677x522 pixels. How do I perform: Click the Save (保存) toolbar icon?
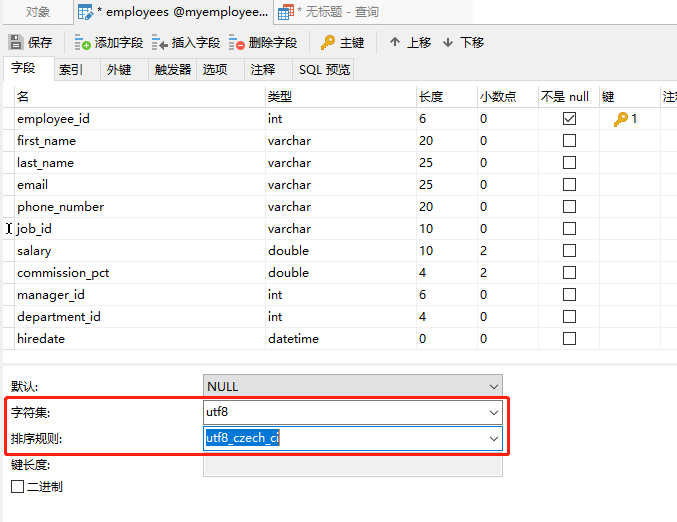16,43
